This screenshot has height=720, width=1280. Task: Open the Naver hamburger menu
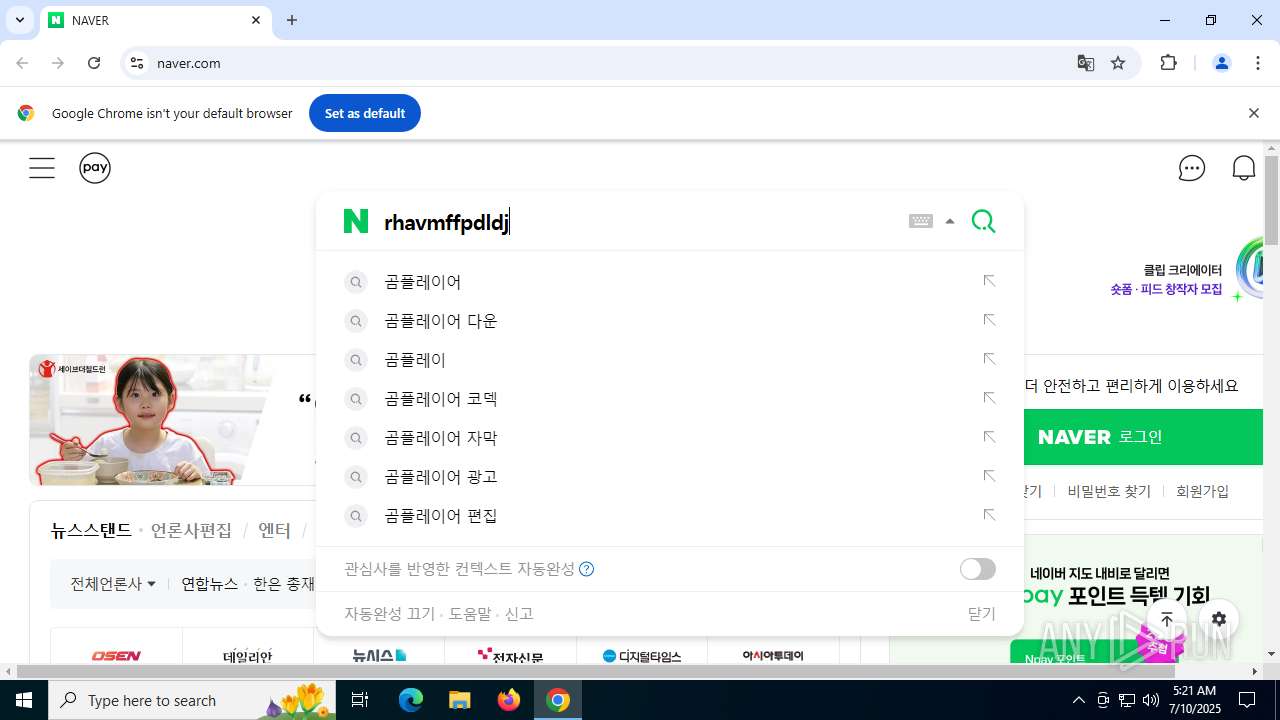pos(42,168)
